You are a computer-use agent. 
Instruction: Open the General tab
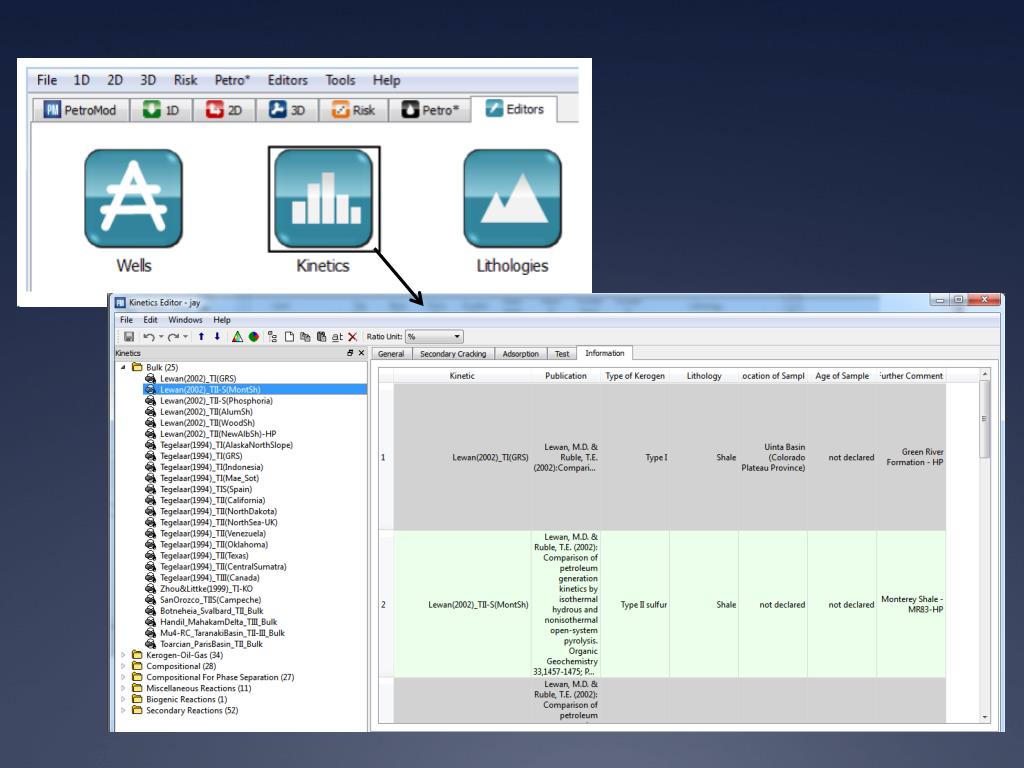pyautogui.click(x=391, y=353)
